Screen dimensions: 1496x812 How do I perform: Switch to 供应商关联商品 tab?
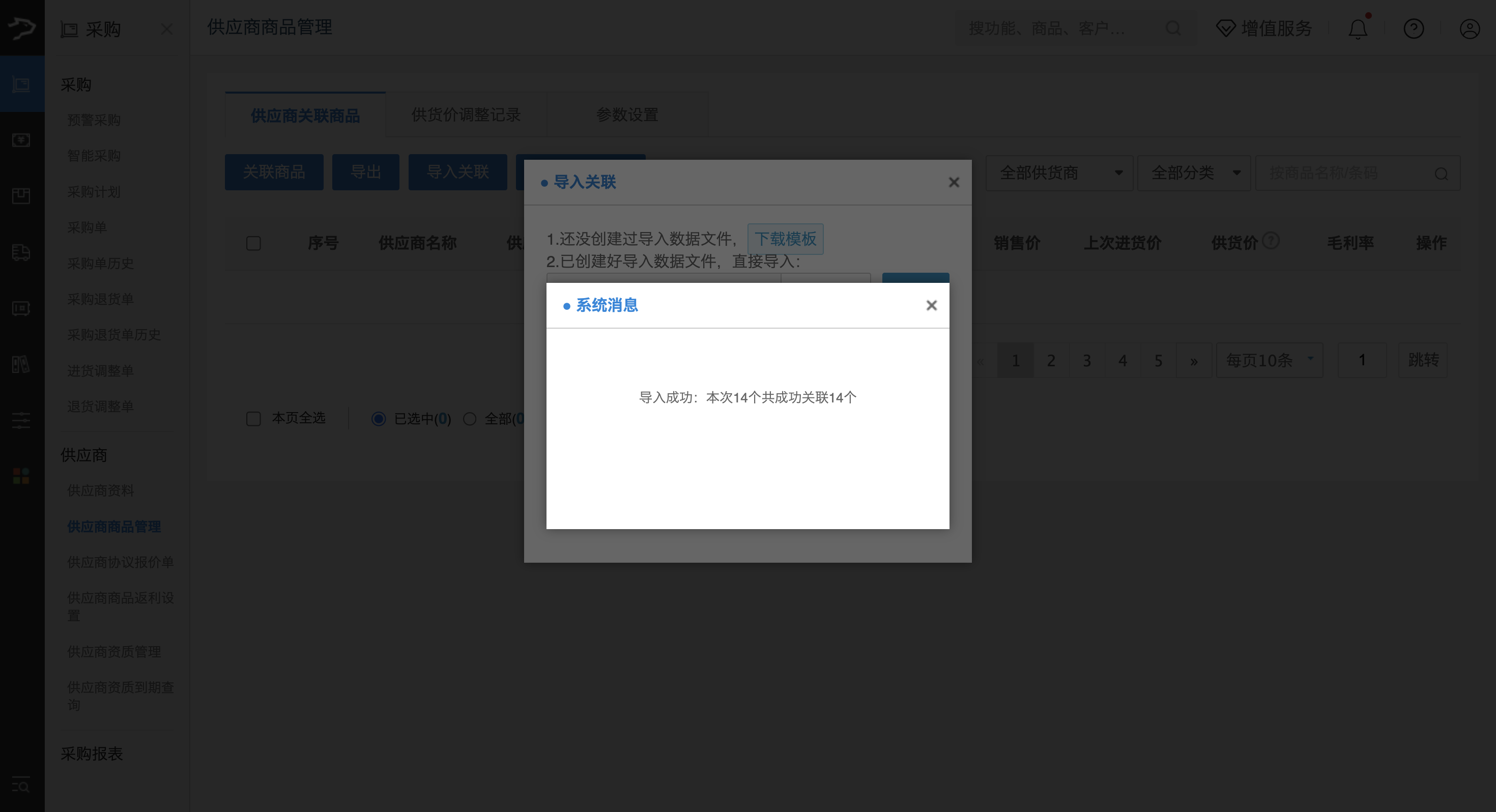tap(305, 115)
